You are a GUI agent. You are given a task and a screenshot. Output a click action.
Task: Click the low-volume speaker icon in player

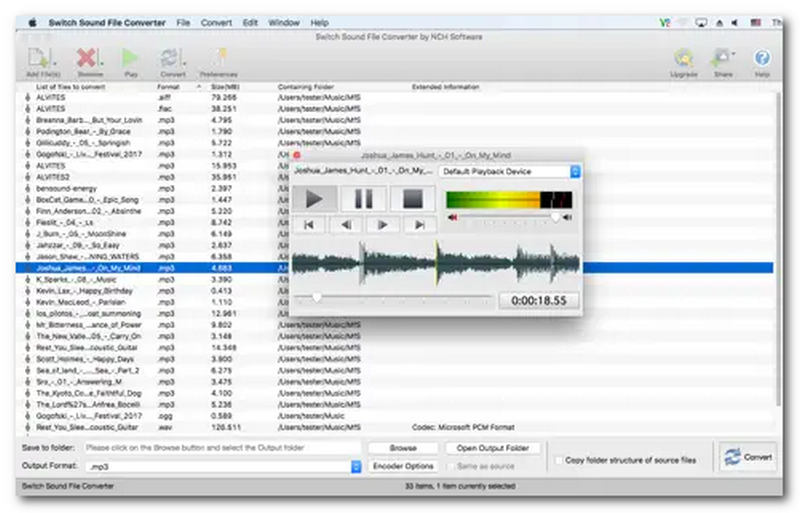tap(452, 217)
